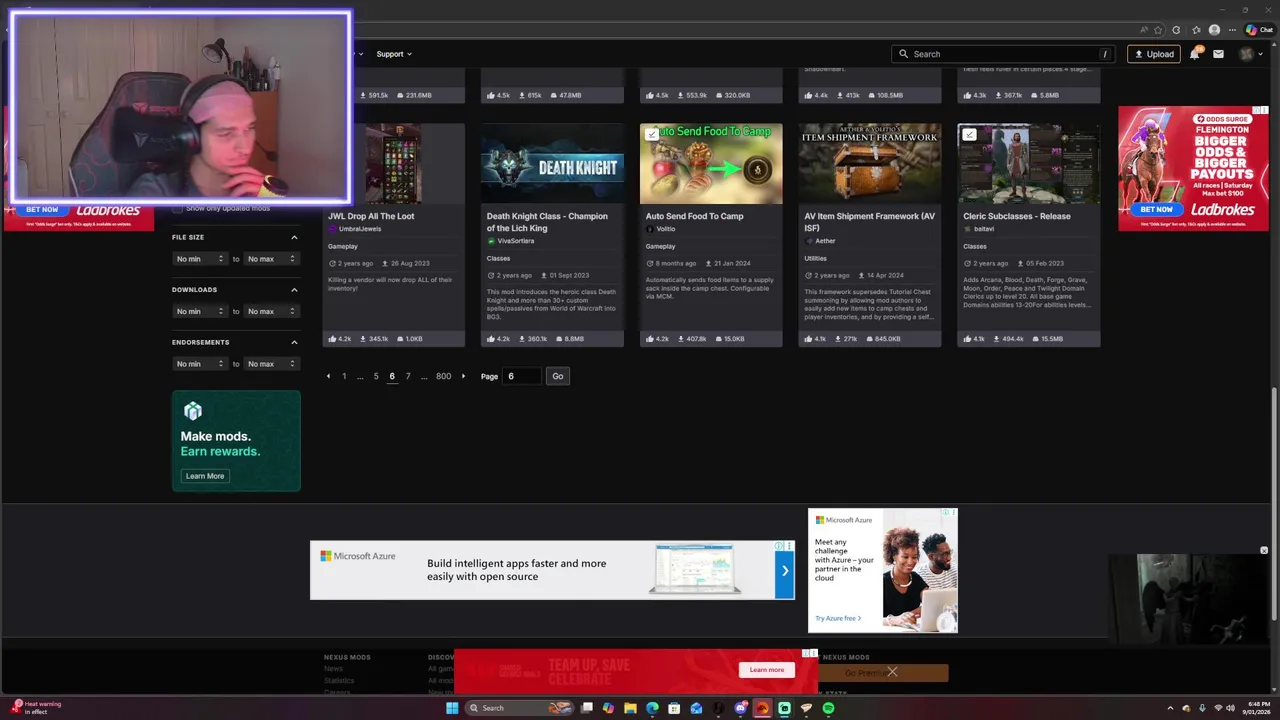The image size is (1280, 720).
Task: Toggle checkmark on Auto Send Food thumbnail
Action: 652,134
